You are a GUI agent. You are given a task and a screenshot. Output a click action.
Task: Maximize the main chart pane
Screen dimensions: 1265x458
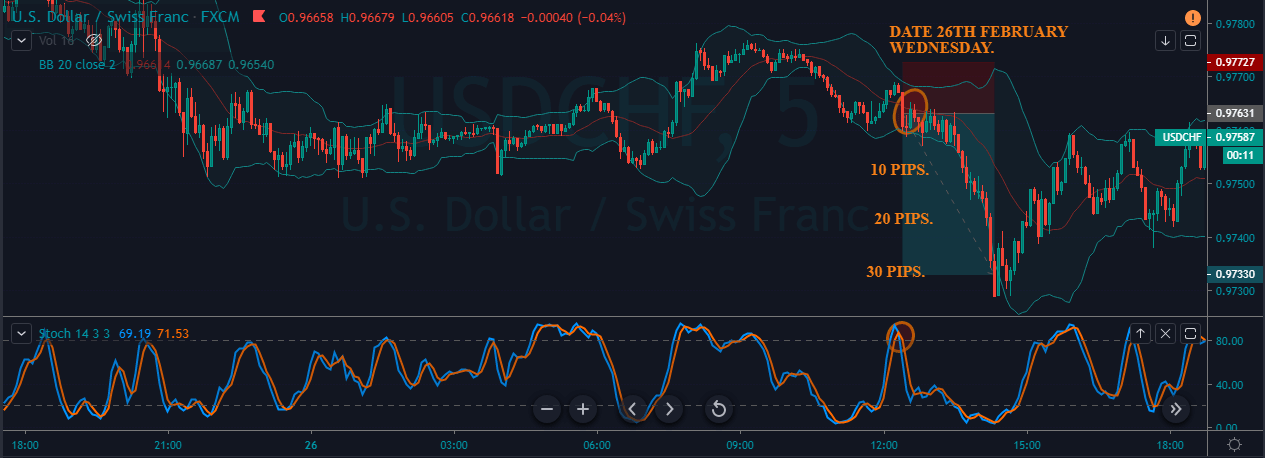pos(1190,41)
